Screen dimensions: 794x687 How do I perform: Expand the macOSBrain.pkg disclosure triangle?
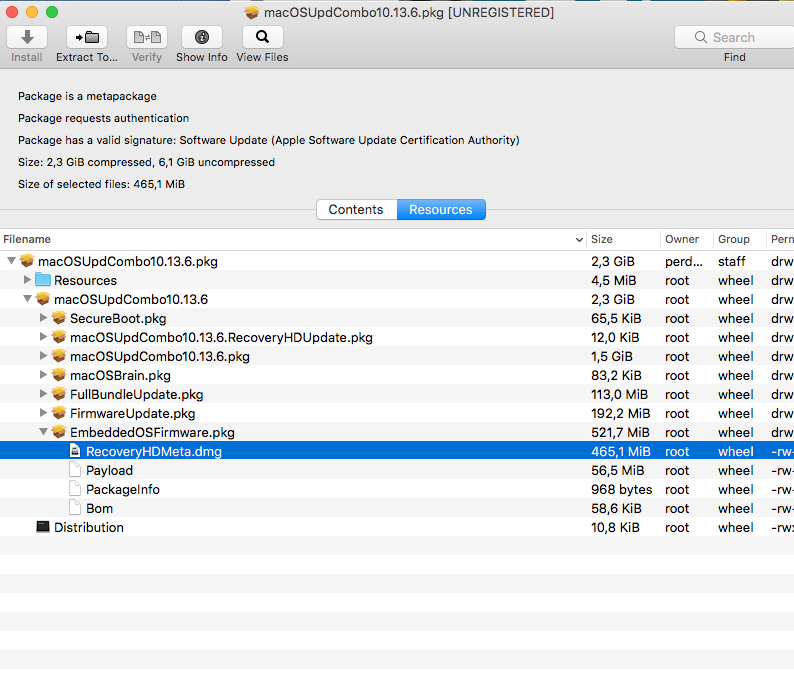(x=44, y=375)
